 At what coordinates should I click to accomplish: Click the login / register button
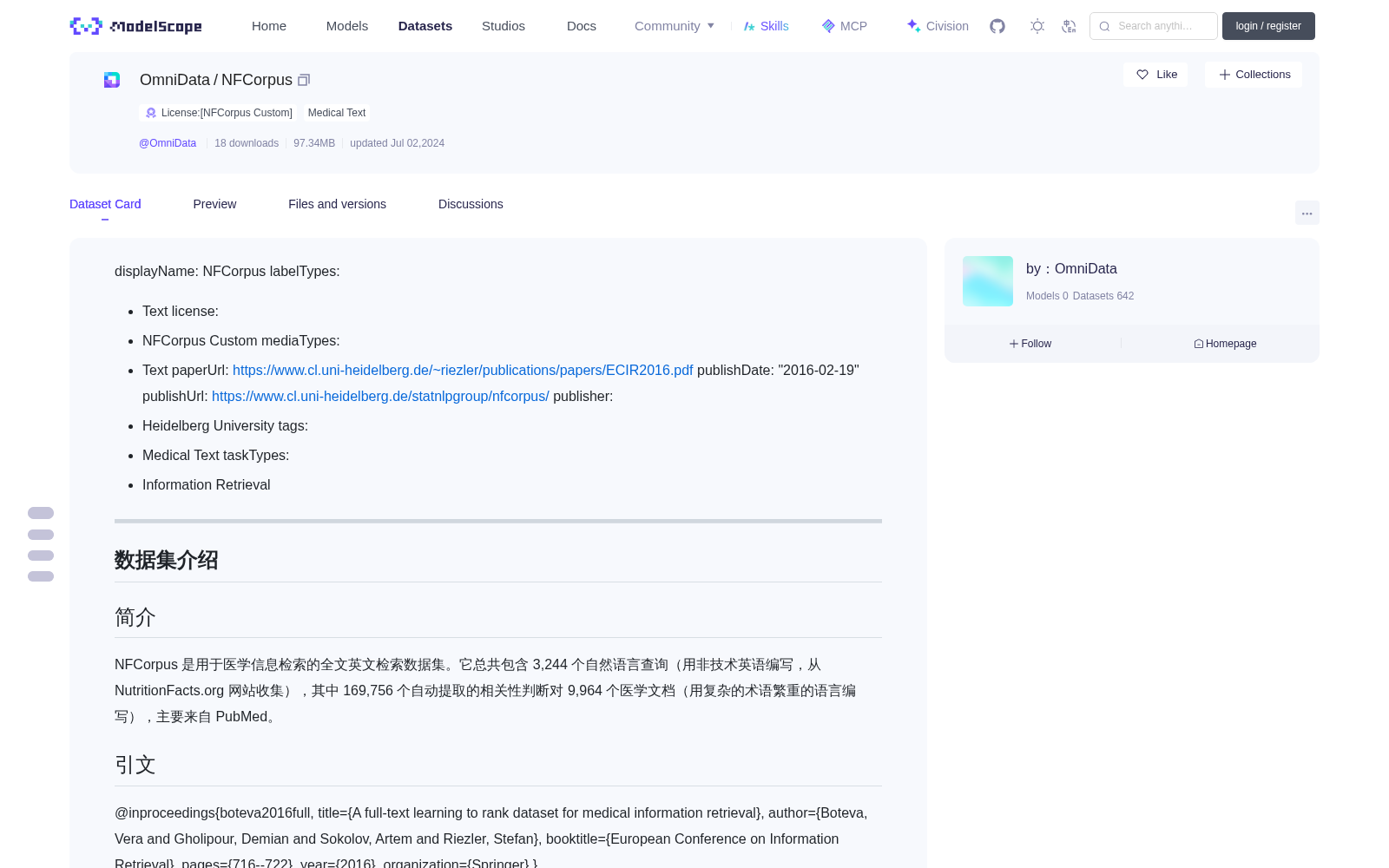tap(1268, 26)
